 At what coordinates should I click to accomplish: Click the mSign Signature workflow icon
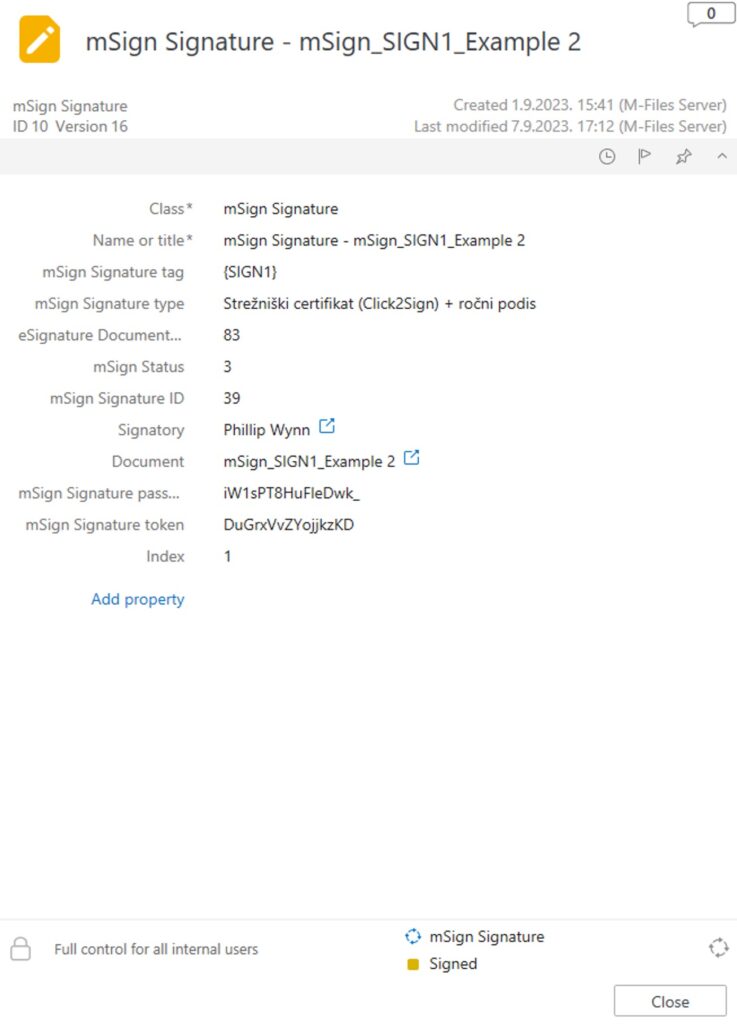(413, 936)
